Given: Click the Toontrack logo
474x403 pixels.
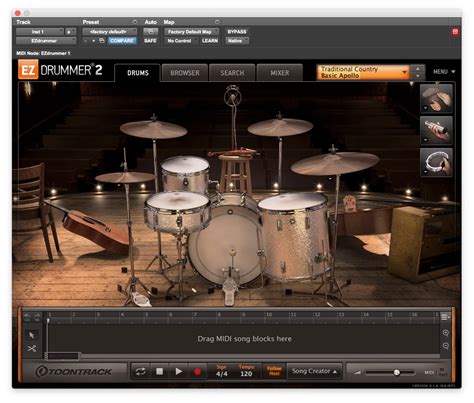Looking at the screenshot, I should pos(74,371).
